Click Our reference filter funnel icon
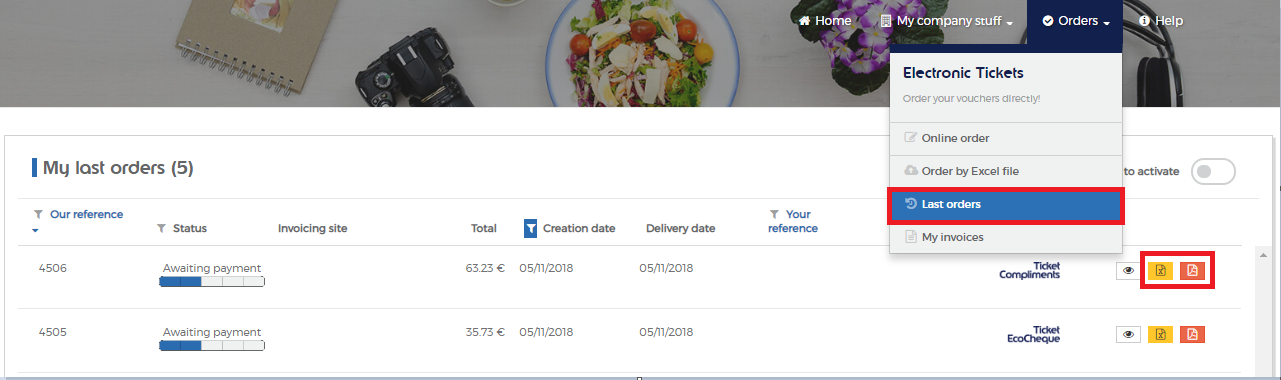Image resolution: width=1281 pixels, height=380 pixels. 39,214
